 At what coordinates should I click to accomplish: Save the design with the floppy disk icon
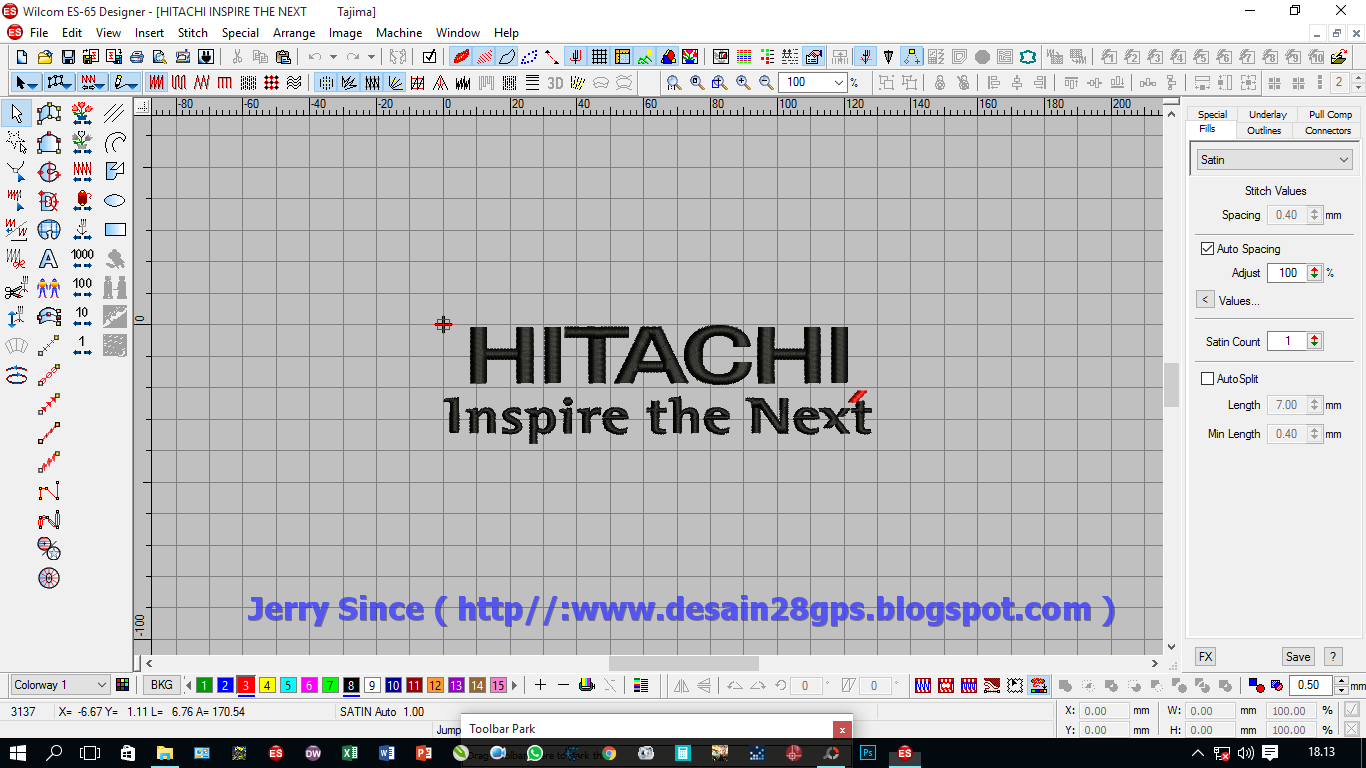pos(68,57)
